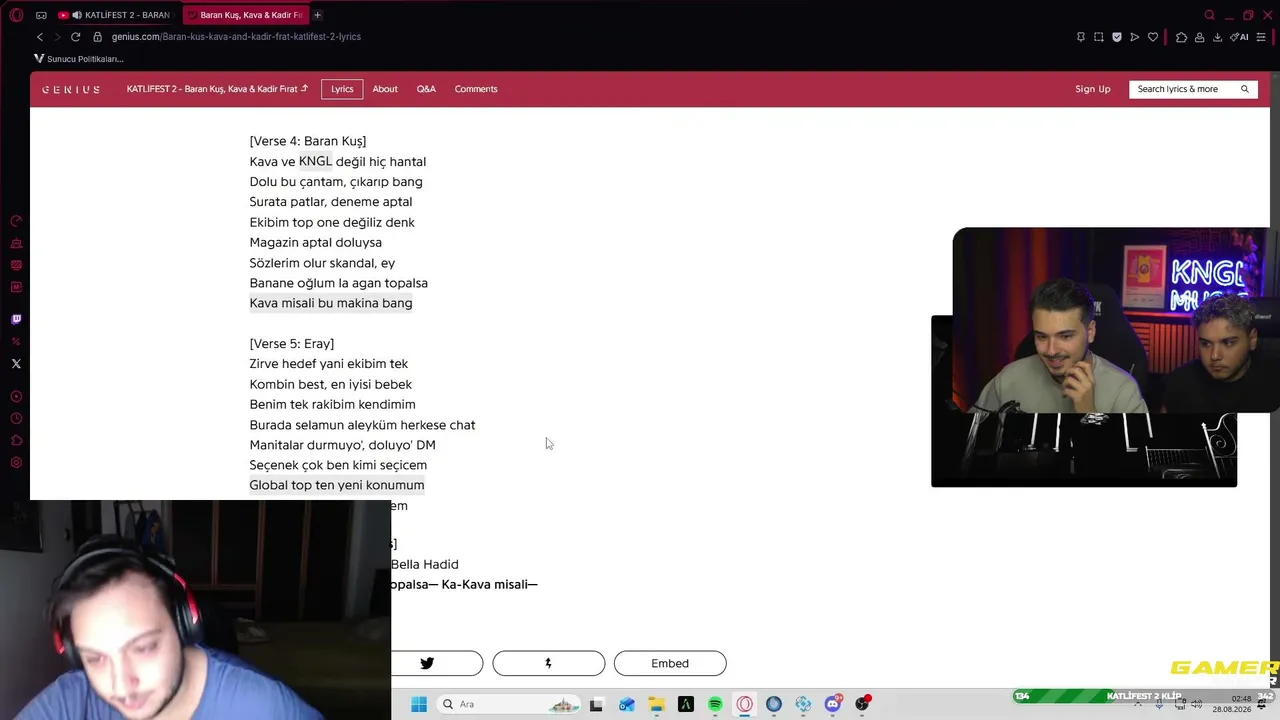Click the Genius lightning share button
The image size is (1280, 720).
point(549,663)
